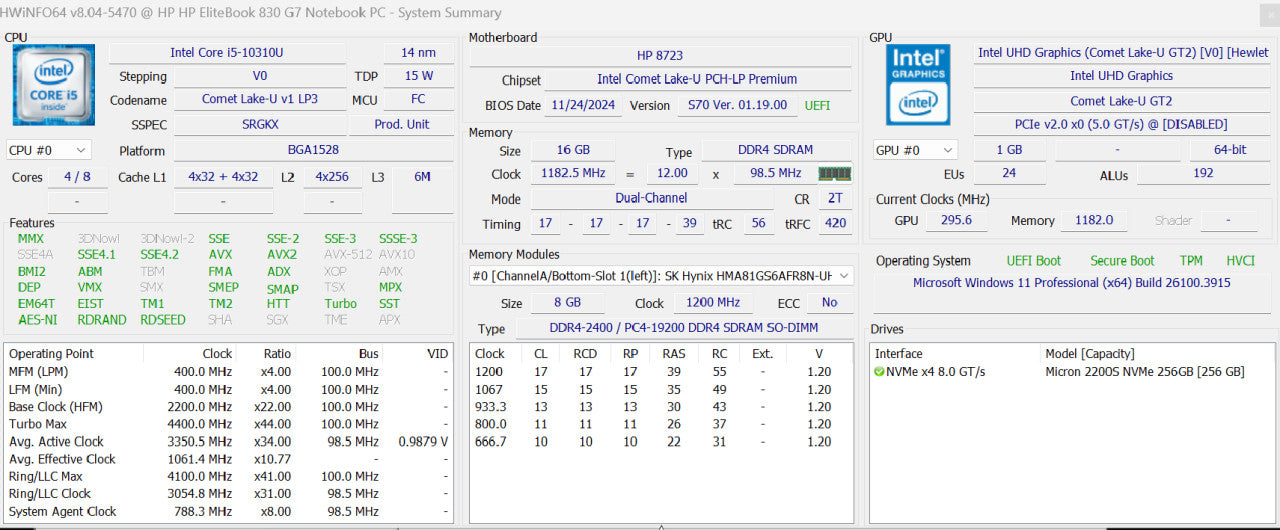The image size is (1280, 530).
Task: Click the MCU value FC
Action: point(418,100)
